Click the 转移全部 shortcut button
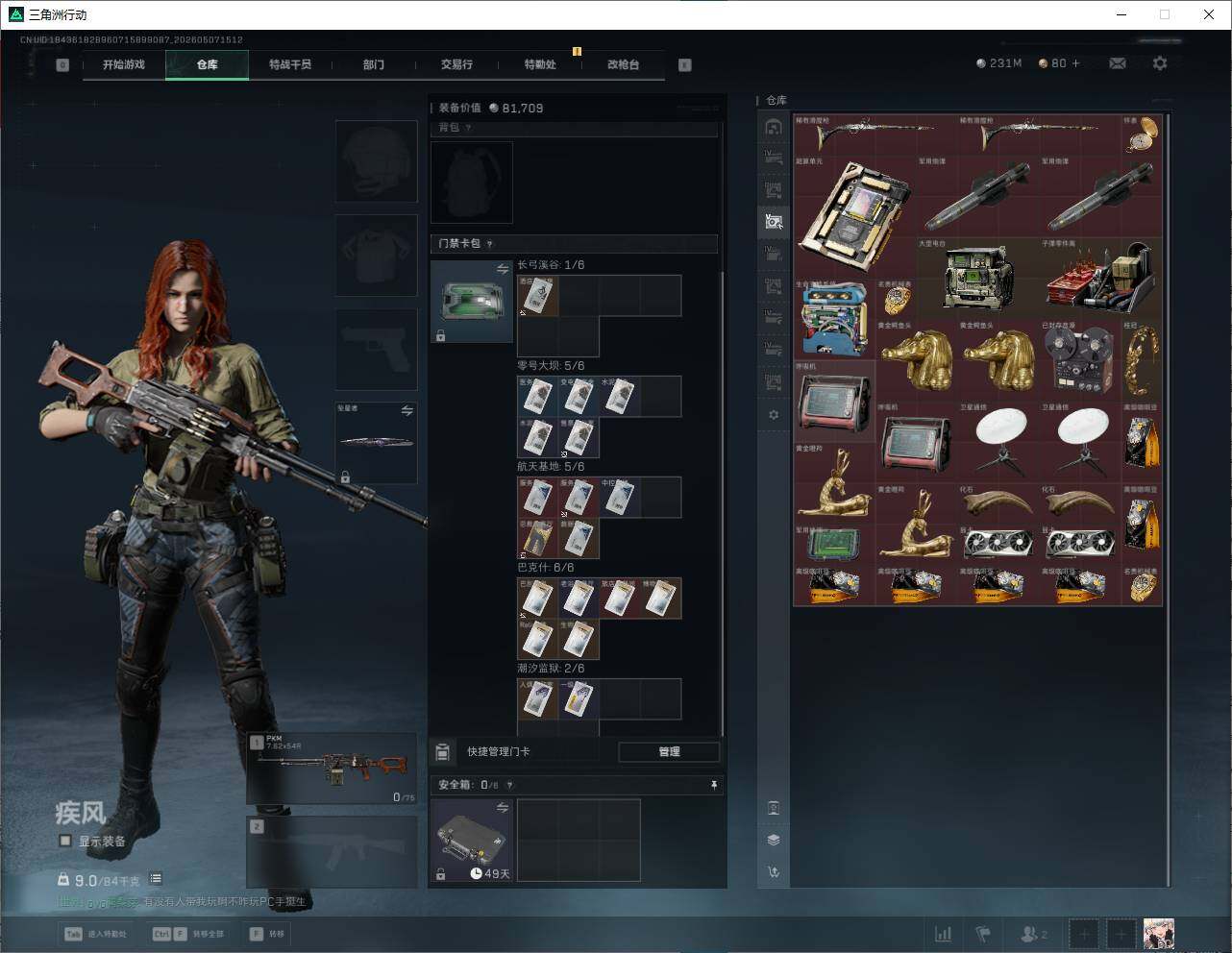 (x=187, y=934)
